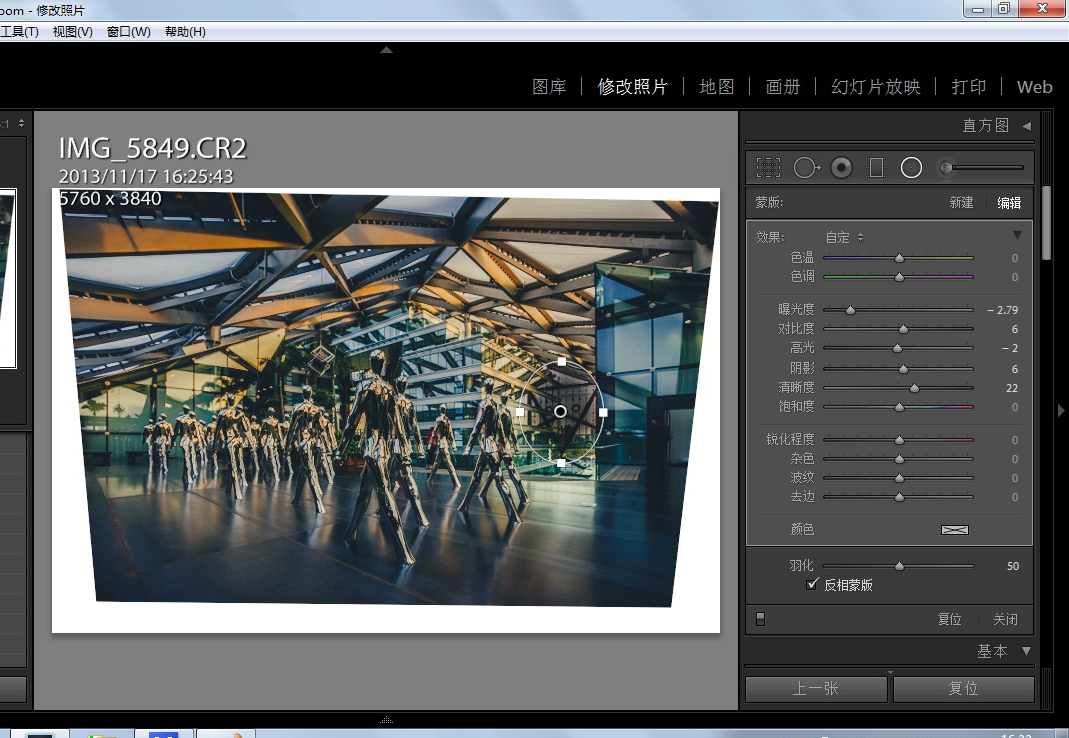Switch to the 幻灯片放映 module
Screen dimensions: 1069x738
875,87
